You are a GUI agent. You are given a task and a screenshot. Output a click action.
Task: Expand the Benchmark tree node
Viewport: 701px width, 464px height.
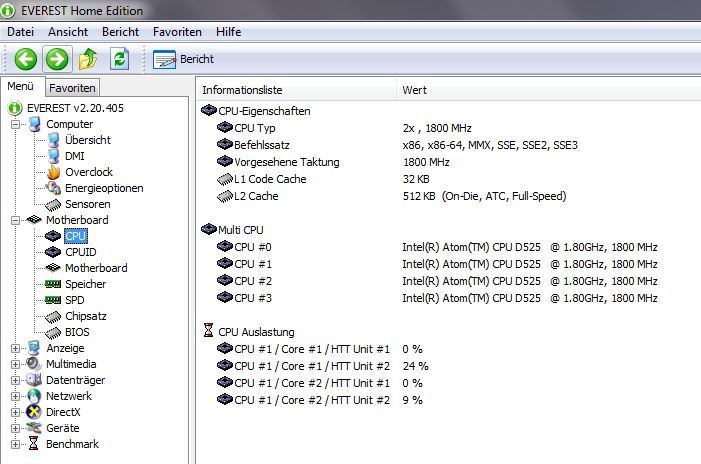point(15,444)
